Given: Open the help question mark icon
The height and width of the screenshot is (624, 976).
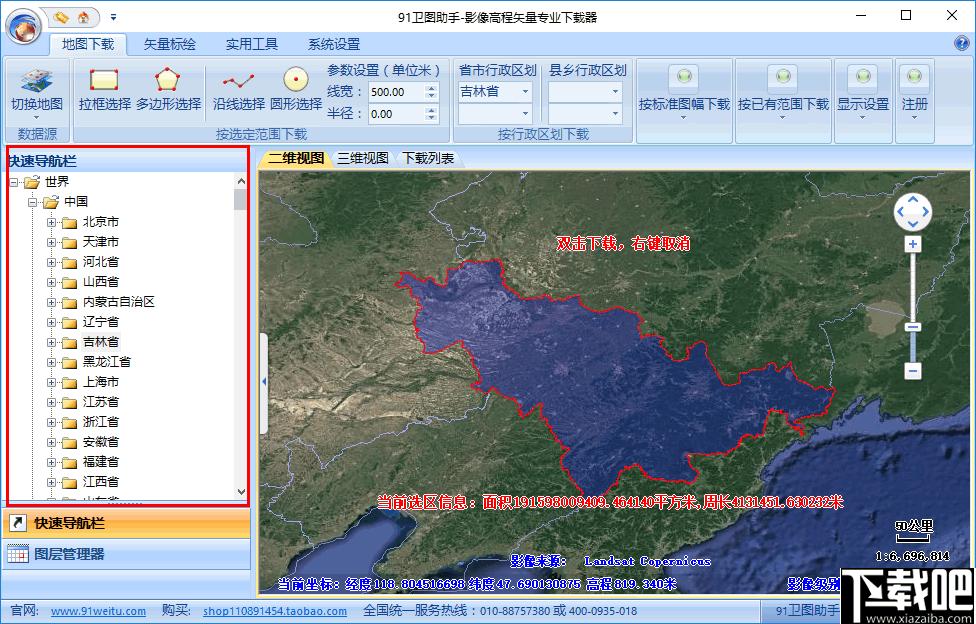Looking at the screenshot, I should coord(961,43).
